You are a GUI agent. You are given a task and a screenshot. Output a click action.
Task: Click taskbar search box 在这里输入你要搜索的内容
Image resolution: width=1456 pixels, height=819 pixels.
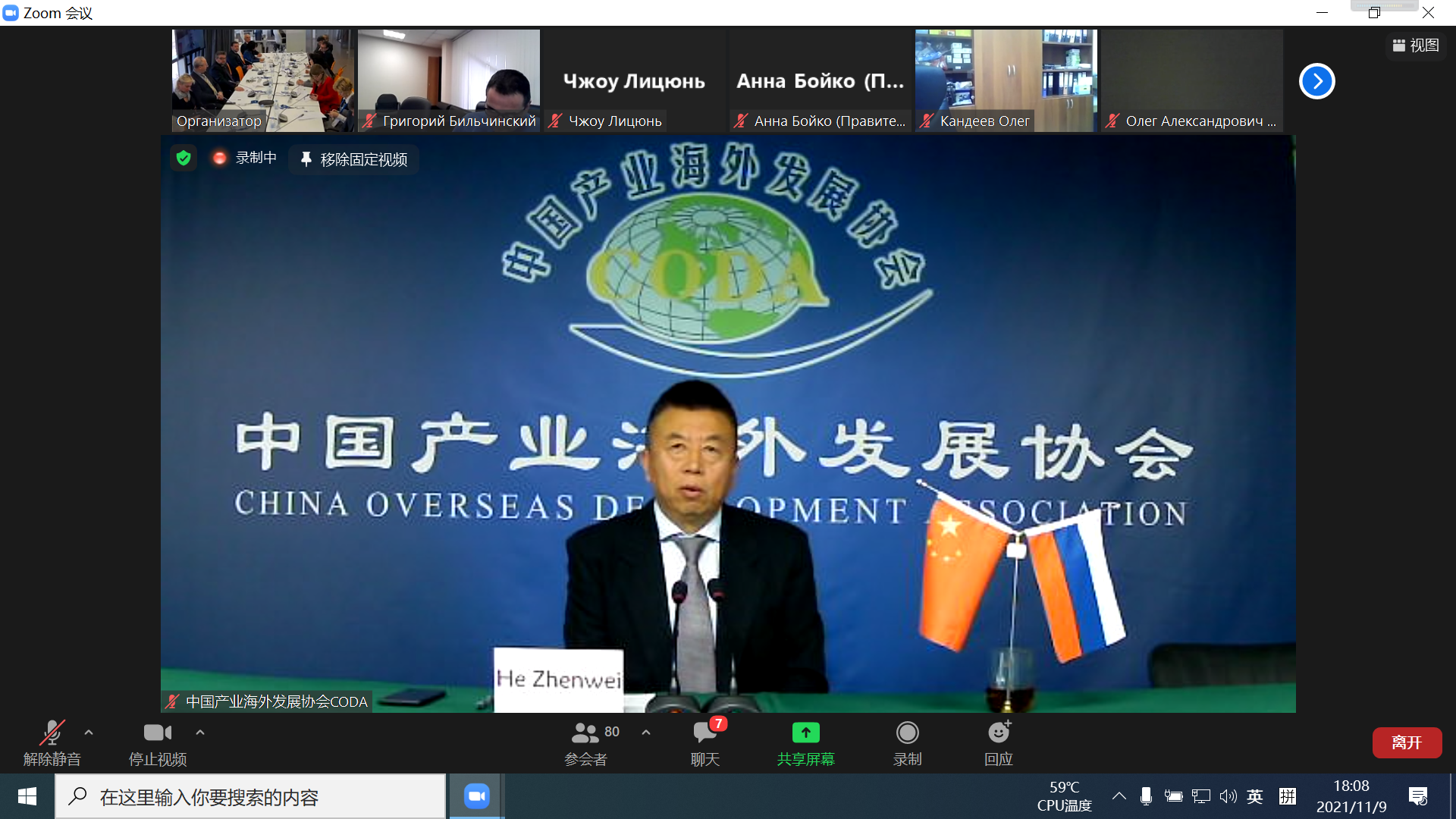coord(250,796)
